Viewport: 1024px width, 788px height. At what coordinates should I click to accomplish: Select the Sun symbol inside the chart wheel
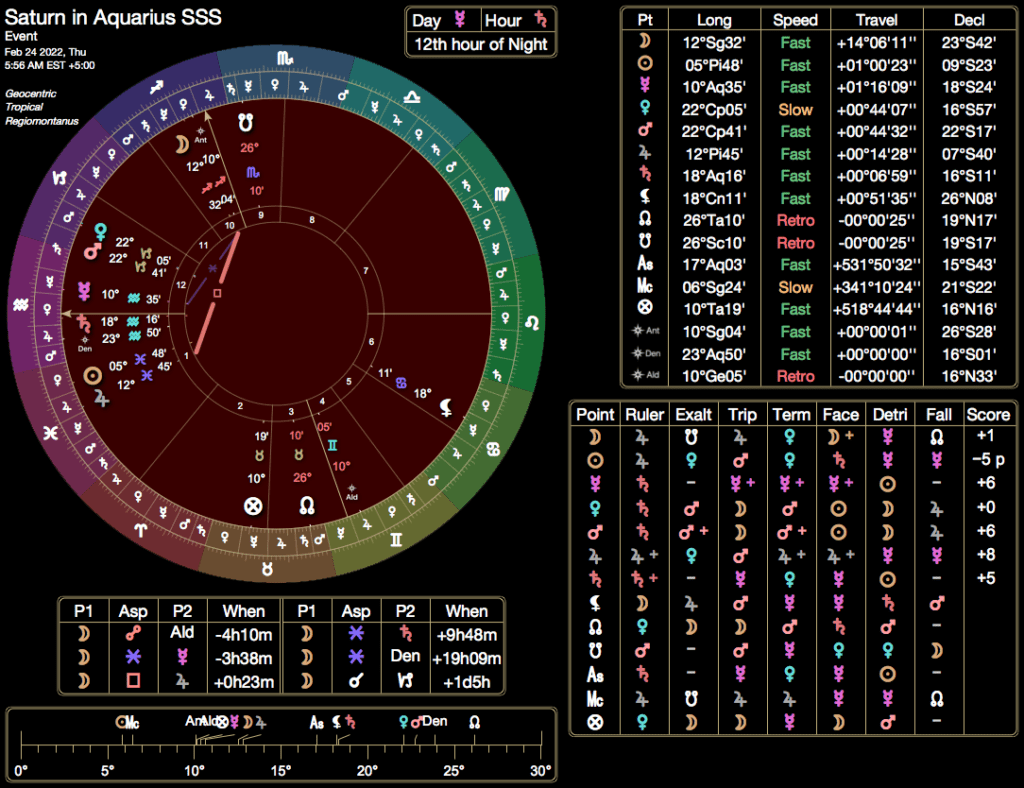click(93, 376)
